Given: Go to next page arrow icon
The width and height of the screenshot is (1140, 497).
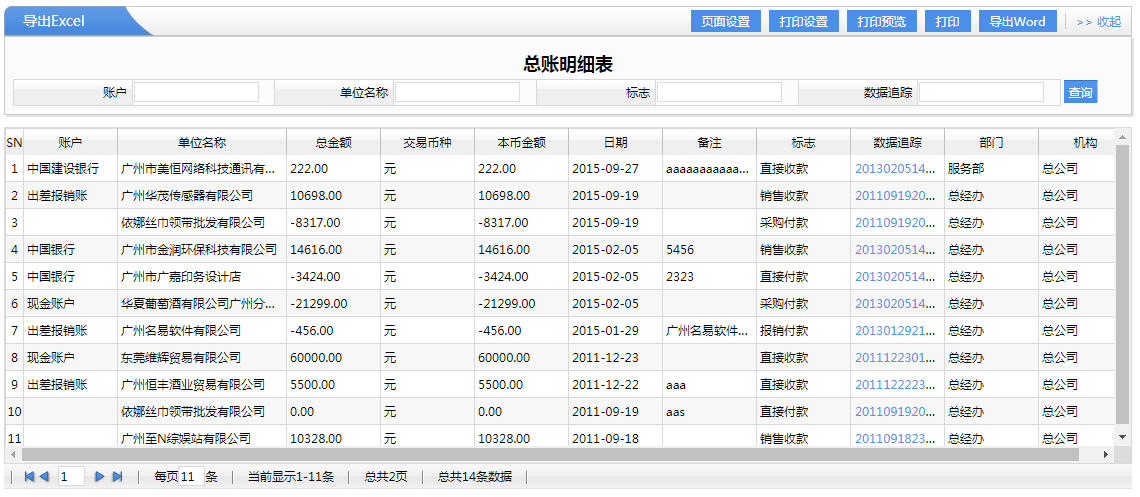Looking at the screenshot, I should [x=99, y=477].
